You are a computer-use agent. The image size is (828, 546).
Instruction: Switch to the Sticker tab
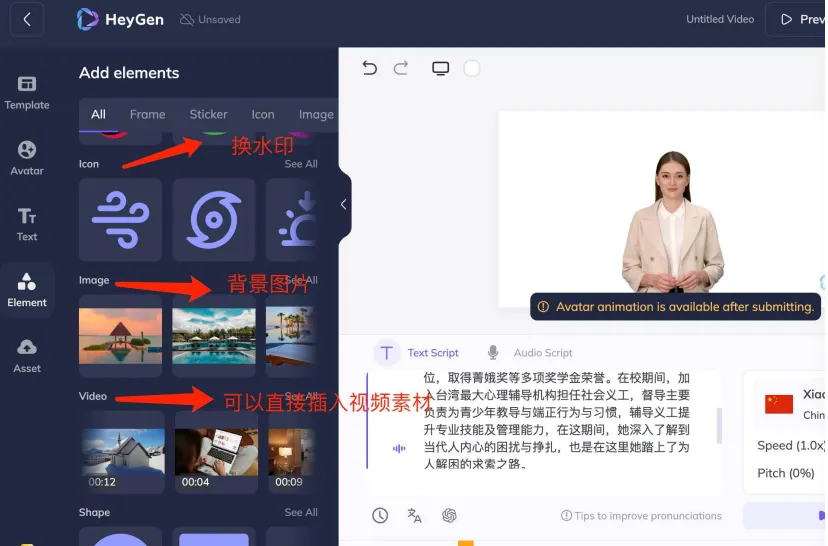point(208,115)
